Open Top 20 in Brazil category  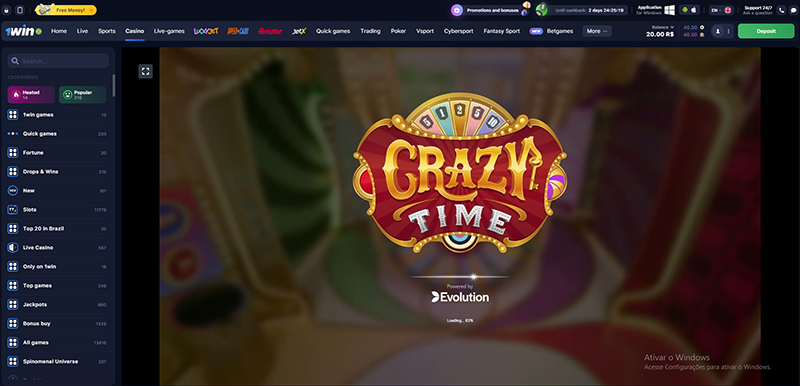pos(58,228)
